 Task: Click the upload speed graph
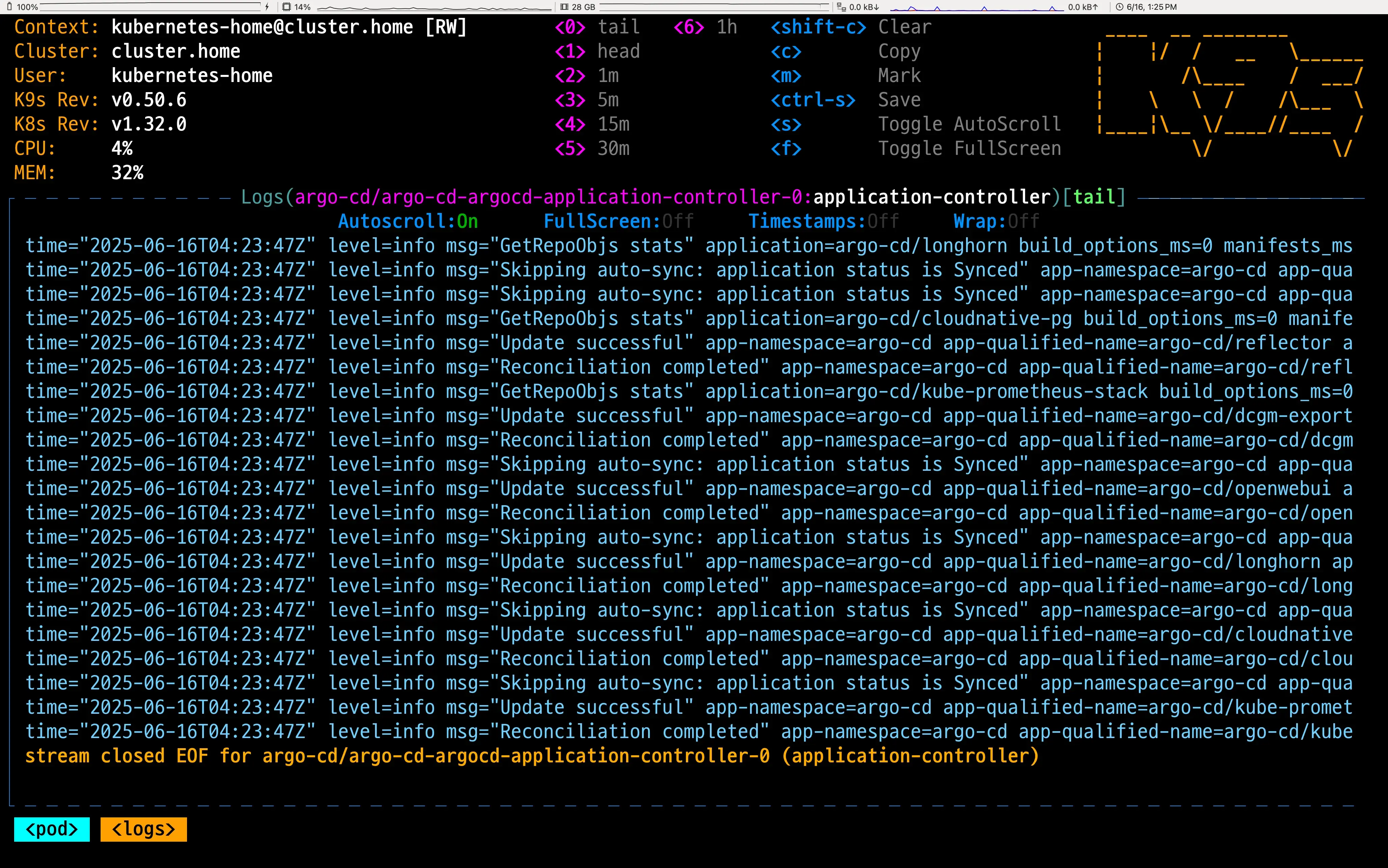(977, 7)
